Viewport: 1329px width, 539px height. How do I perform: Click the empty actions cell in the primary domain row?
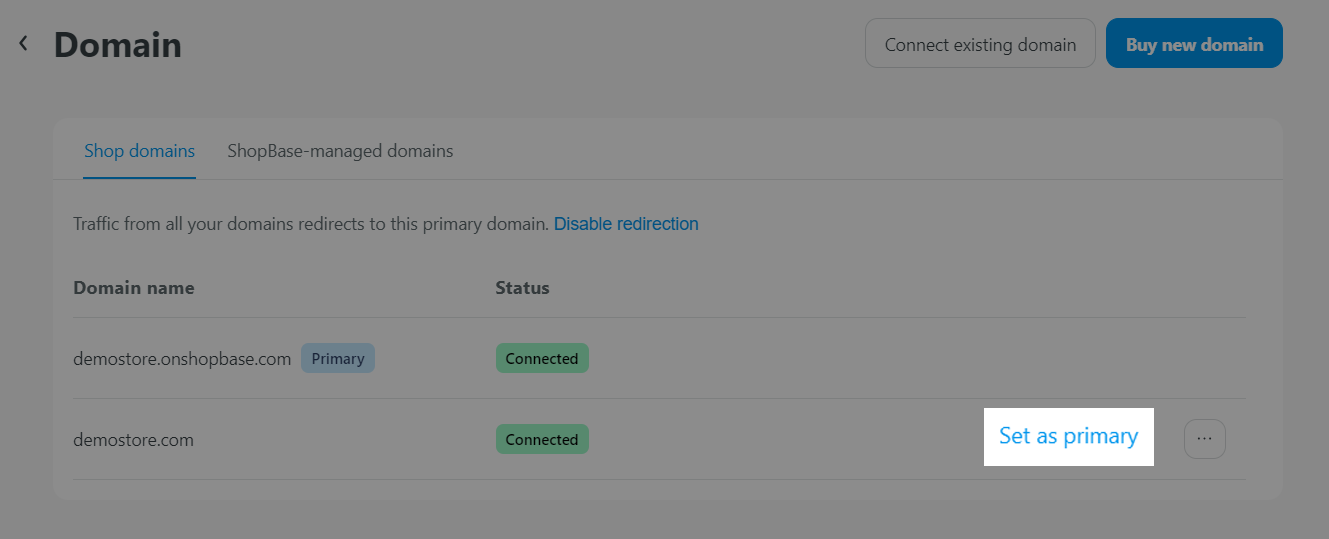pyautogui.click(x=1100, y=358)
